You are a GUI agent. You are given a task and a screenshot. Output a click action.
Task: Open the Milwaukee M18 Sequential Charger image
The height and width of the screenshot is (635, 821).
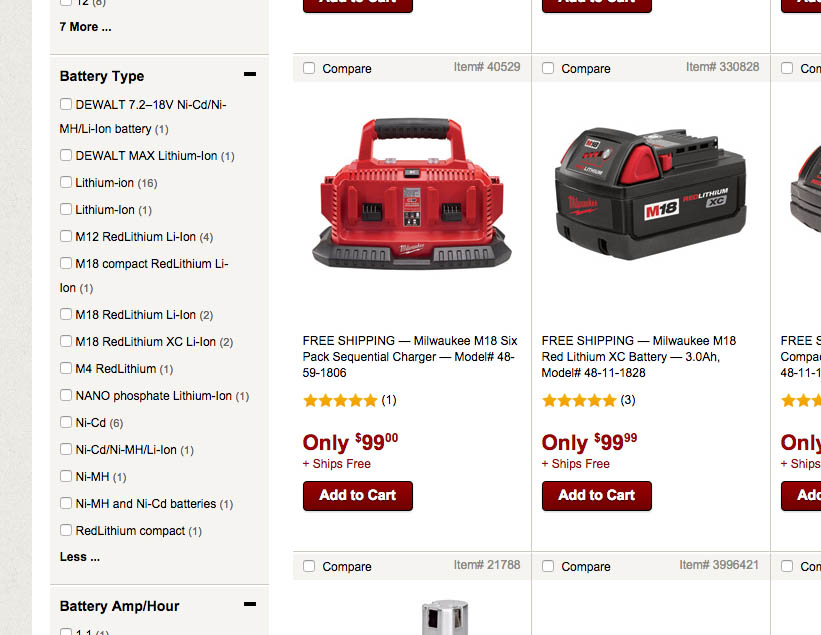pyautogui.click(x=412, y=193)
